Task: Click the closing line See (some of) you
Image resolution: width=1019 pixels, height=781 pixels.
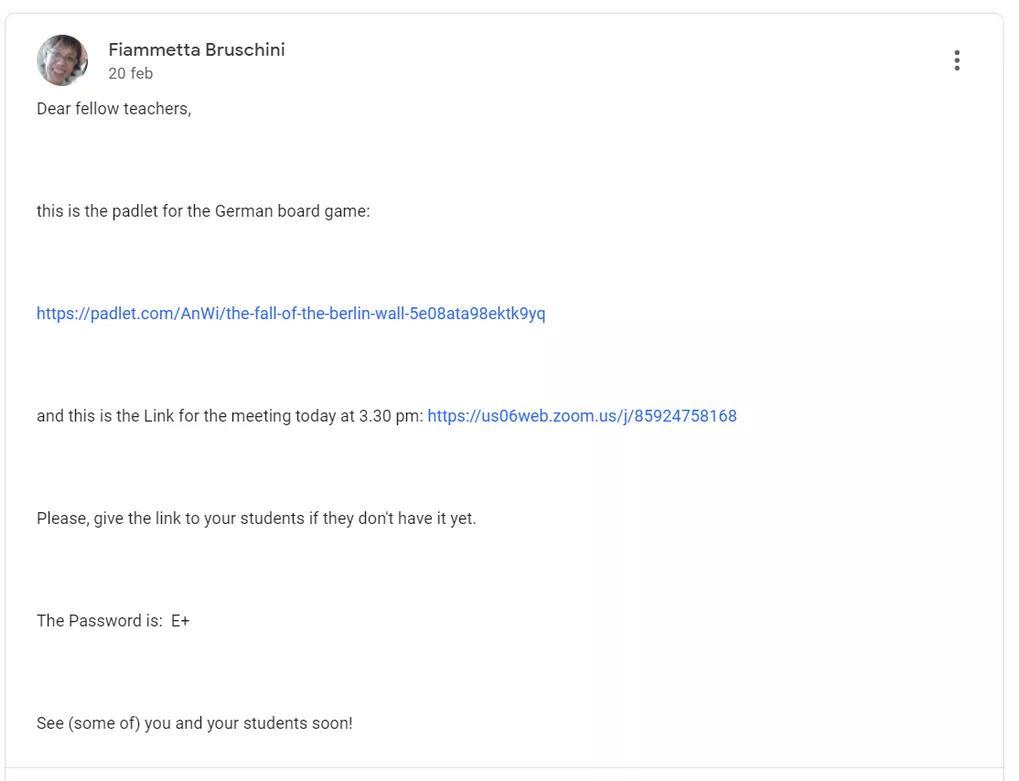Action: pyautogui.click(x=194, y=723)
